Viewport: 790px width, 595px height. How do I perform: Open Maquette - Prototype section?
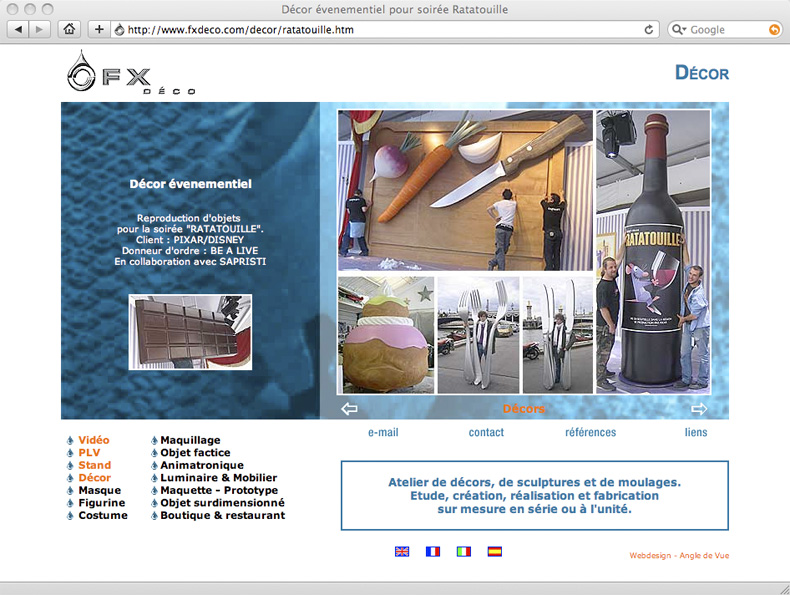pos(219,491)
